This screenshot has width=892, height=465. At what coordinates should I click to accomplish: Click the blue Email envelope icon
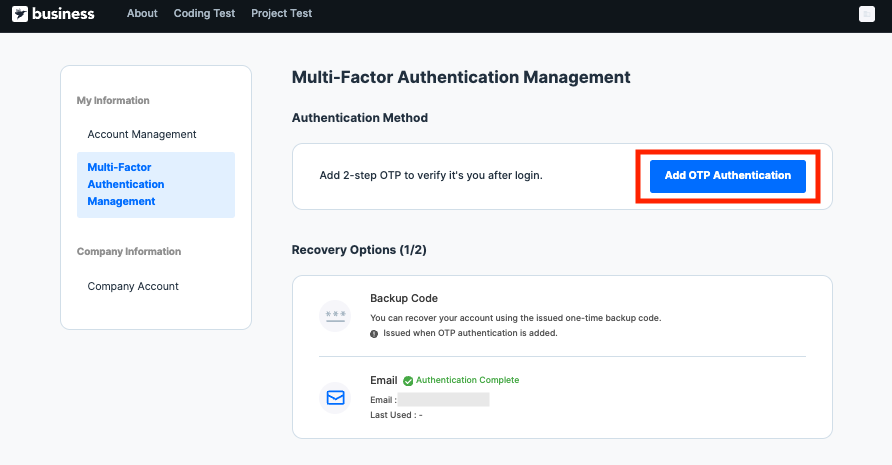[x=335, y=397]
